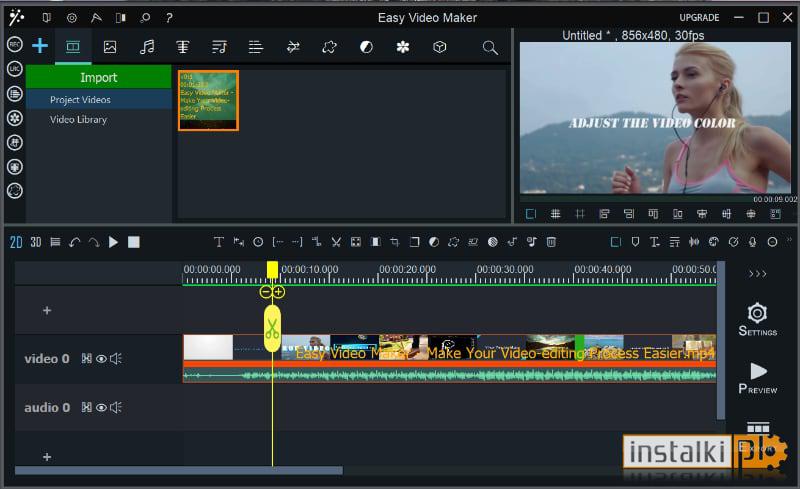Click the Undo arrow in timeline toolbar

(x=74, y=242)
